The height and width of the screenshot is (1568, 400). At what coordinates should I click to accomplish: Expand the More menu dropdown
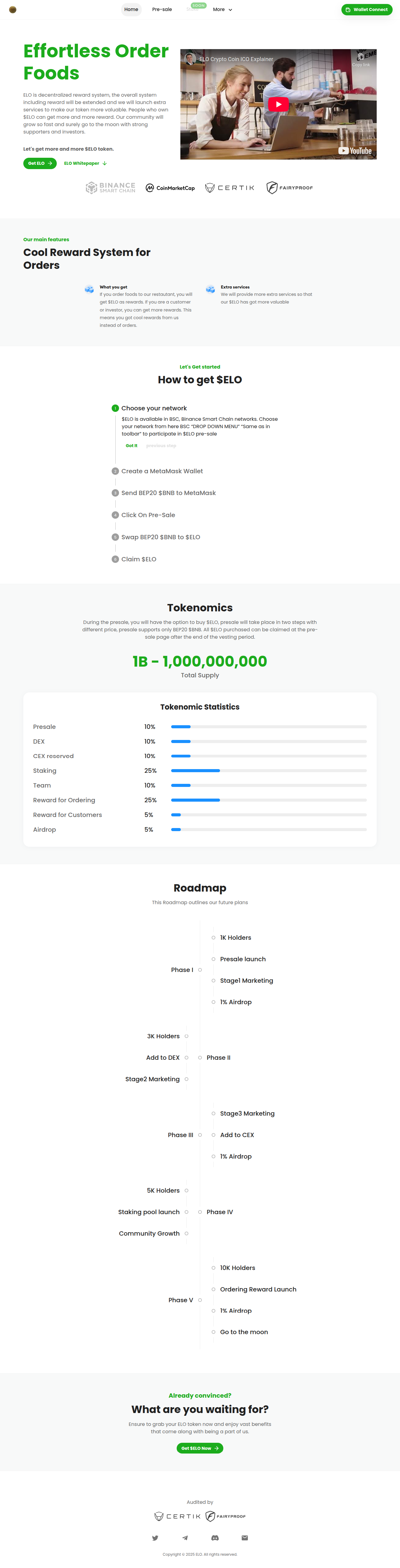point(222,10)
